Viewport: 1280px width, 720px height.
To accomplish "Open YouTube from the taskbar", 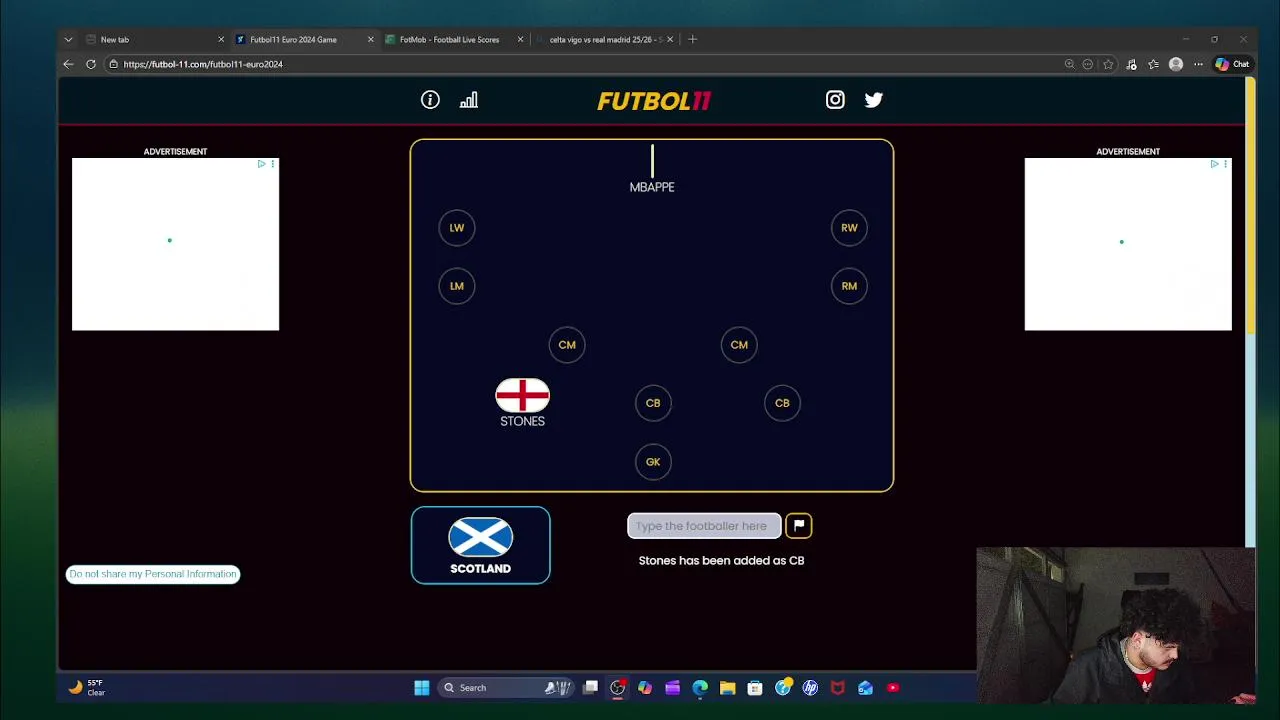I will (x=893, y=688).
